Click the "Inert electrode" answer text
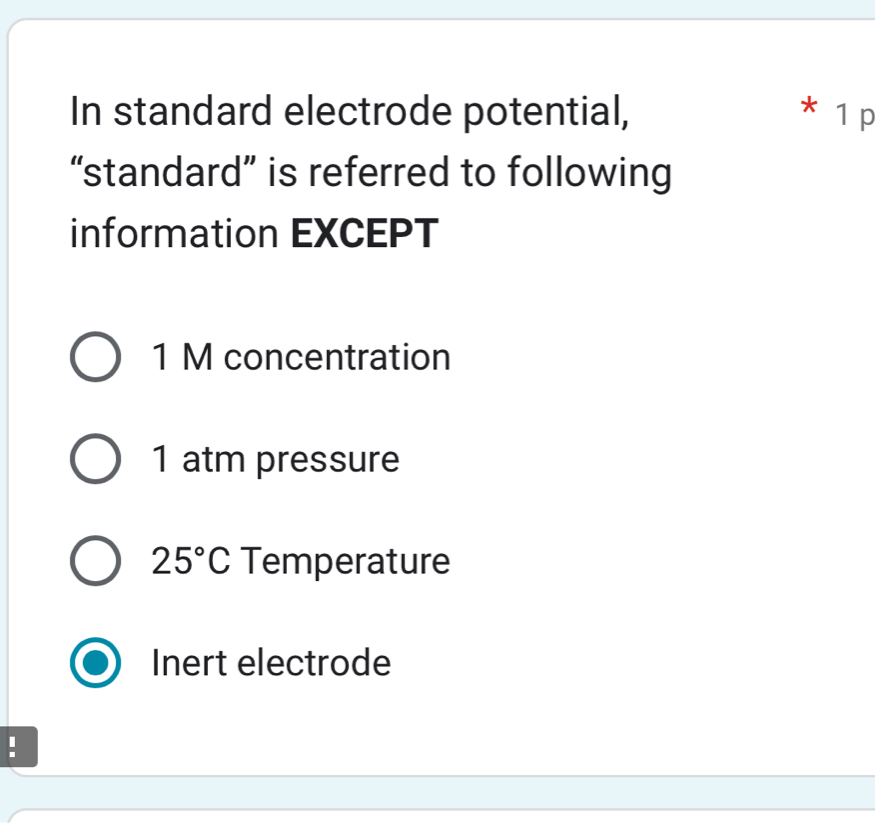 (x=271, y=662)
